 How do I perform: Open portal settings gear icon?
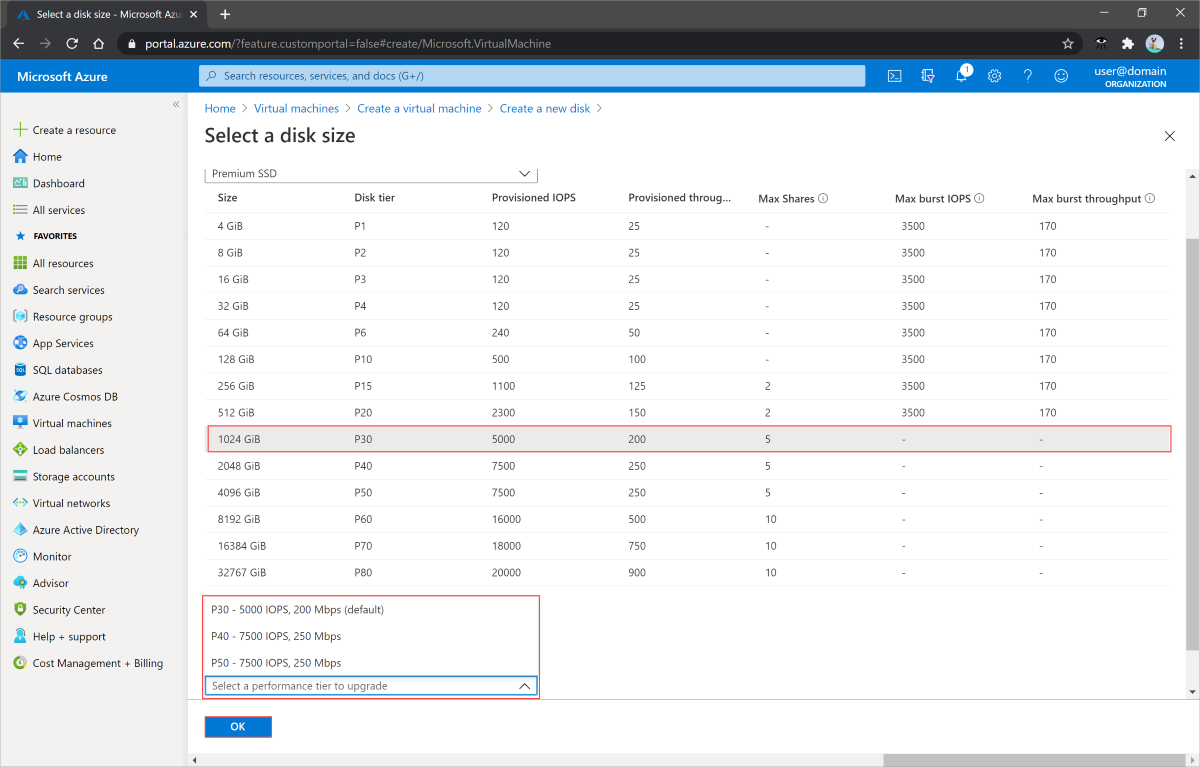click(994, 76)
